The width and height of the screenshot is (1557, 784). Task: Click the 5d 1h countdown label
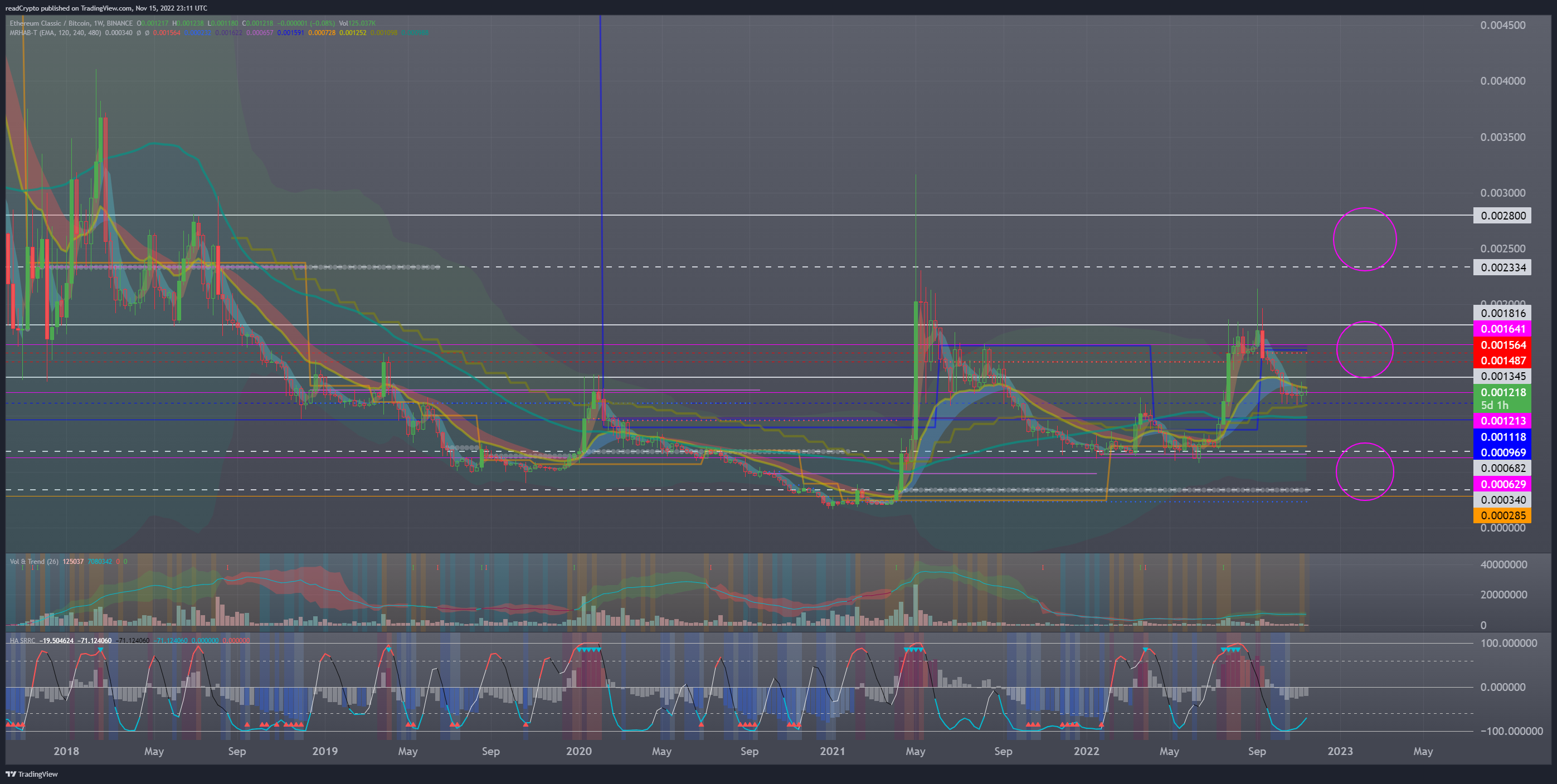[1494, 406]
